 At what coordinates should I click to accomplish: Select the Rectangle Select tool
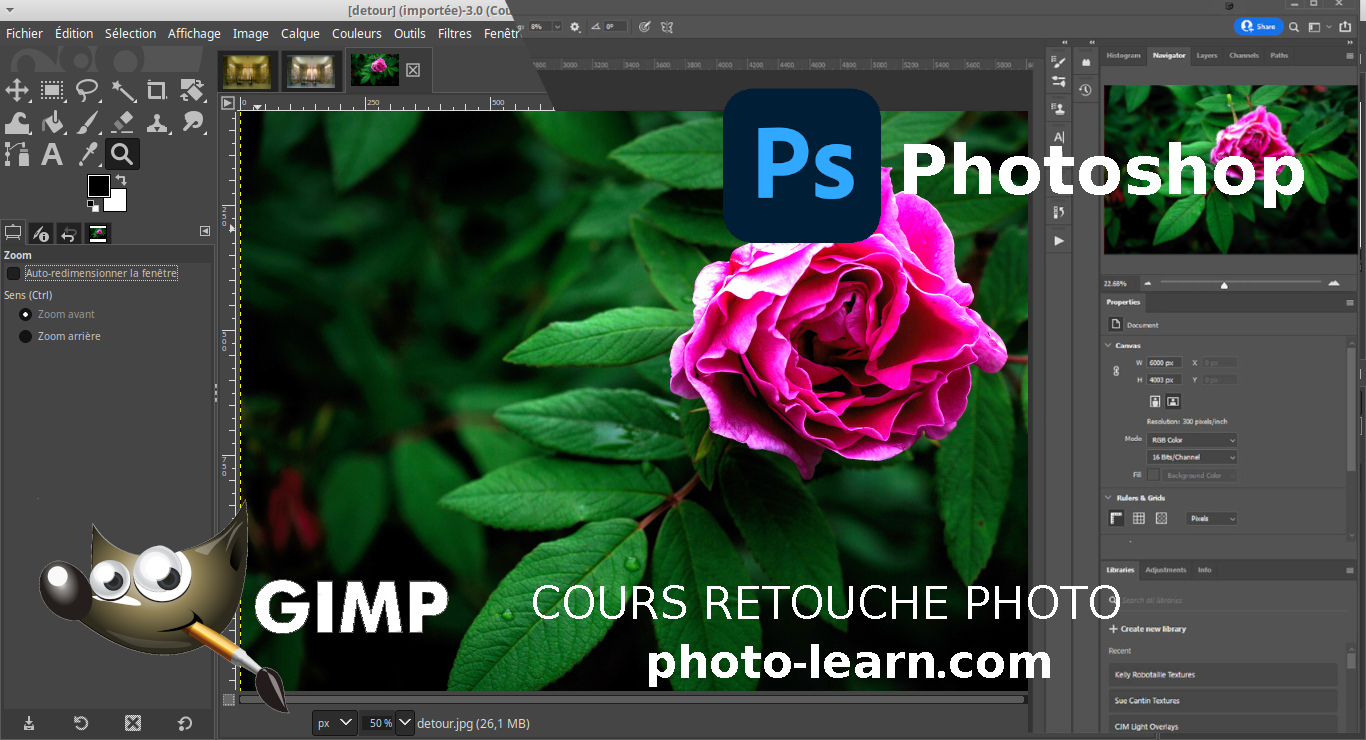click(x=52, y=91)
